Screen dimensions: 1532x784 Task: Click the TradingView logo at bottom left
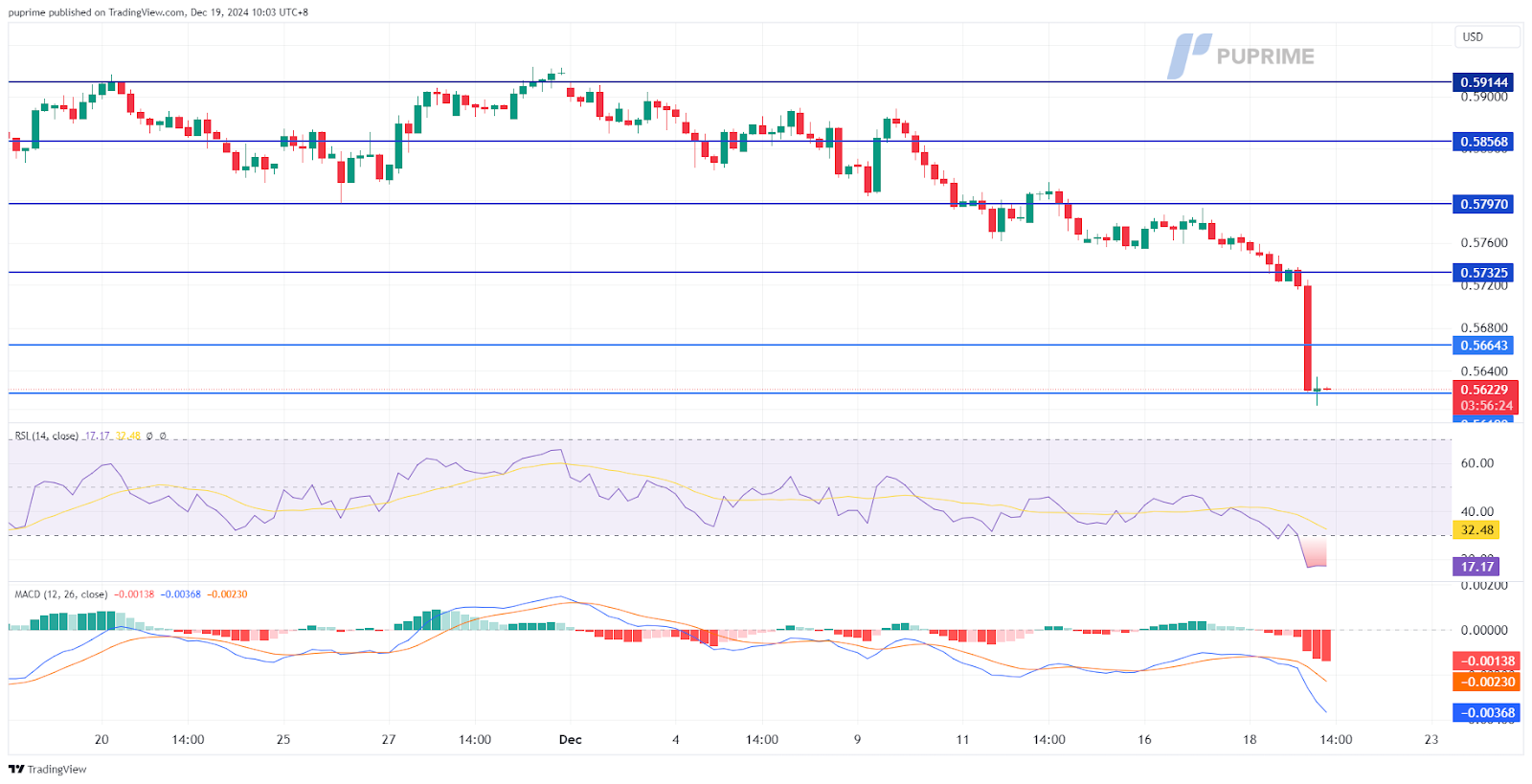47,769
